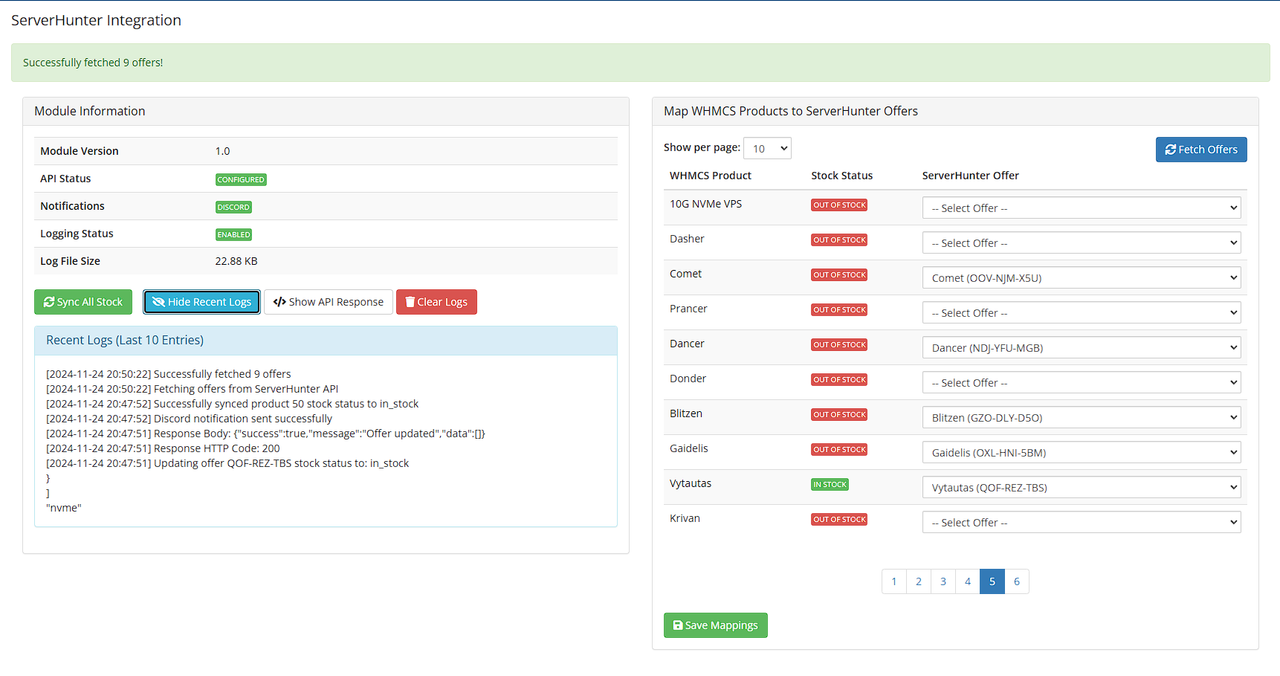Go to page 2 of mappings
Screen dimensions: 1280x676
(919, 582)
